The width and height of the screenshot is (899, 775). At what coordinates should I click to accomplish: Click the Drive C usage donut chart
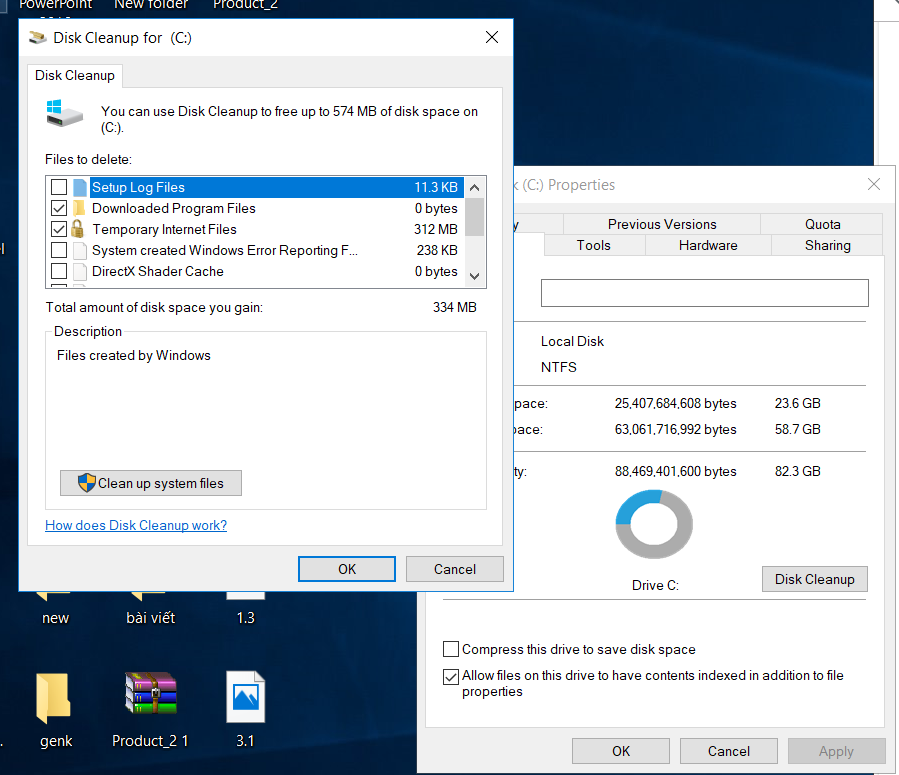pos(654,524)
